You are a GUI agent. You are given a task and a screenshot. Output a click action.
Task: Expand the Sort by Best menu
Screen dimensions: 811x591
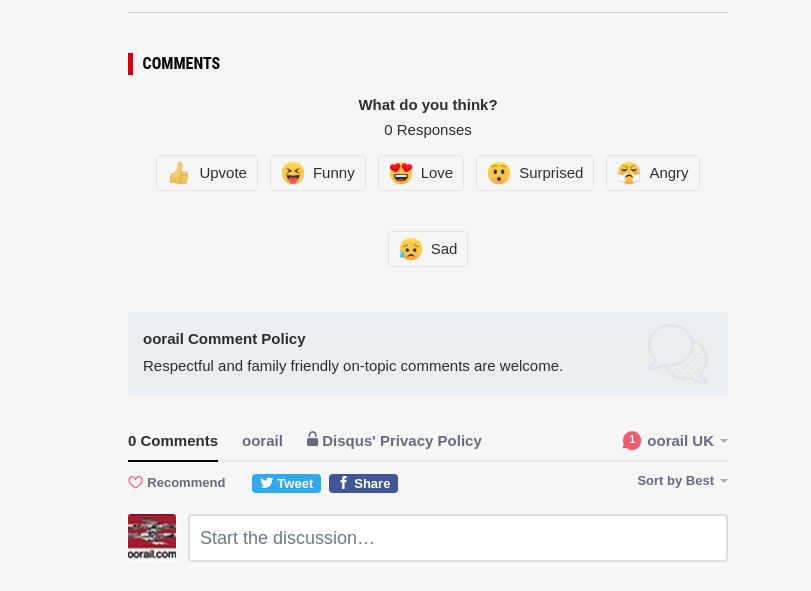(x=682, y=481)
